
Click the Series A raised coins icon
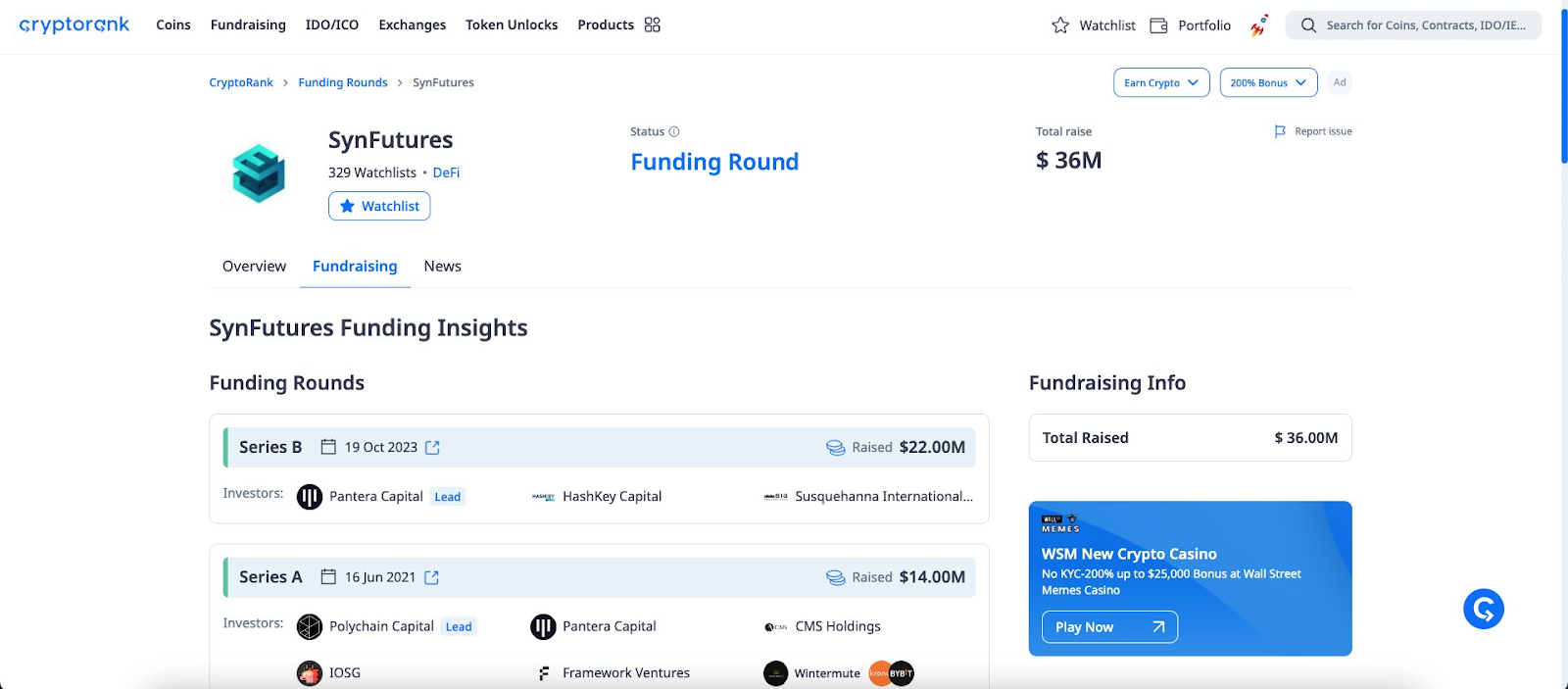coord(836,578)
